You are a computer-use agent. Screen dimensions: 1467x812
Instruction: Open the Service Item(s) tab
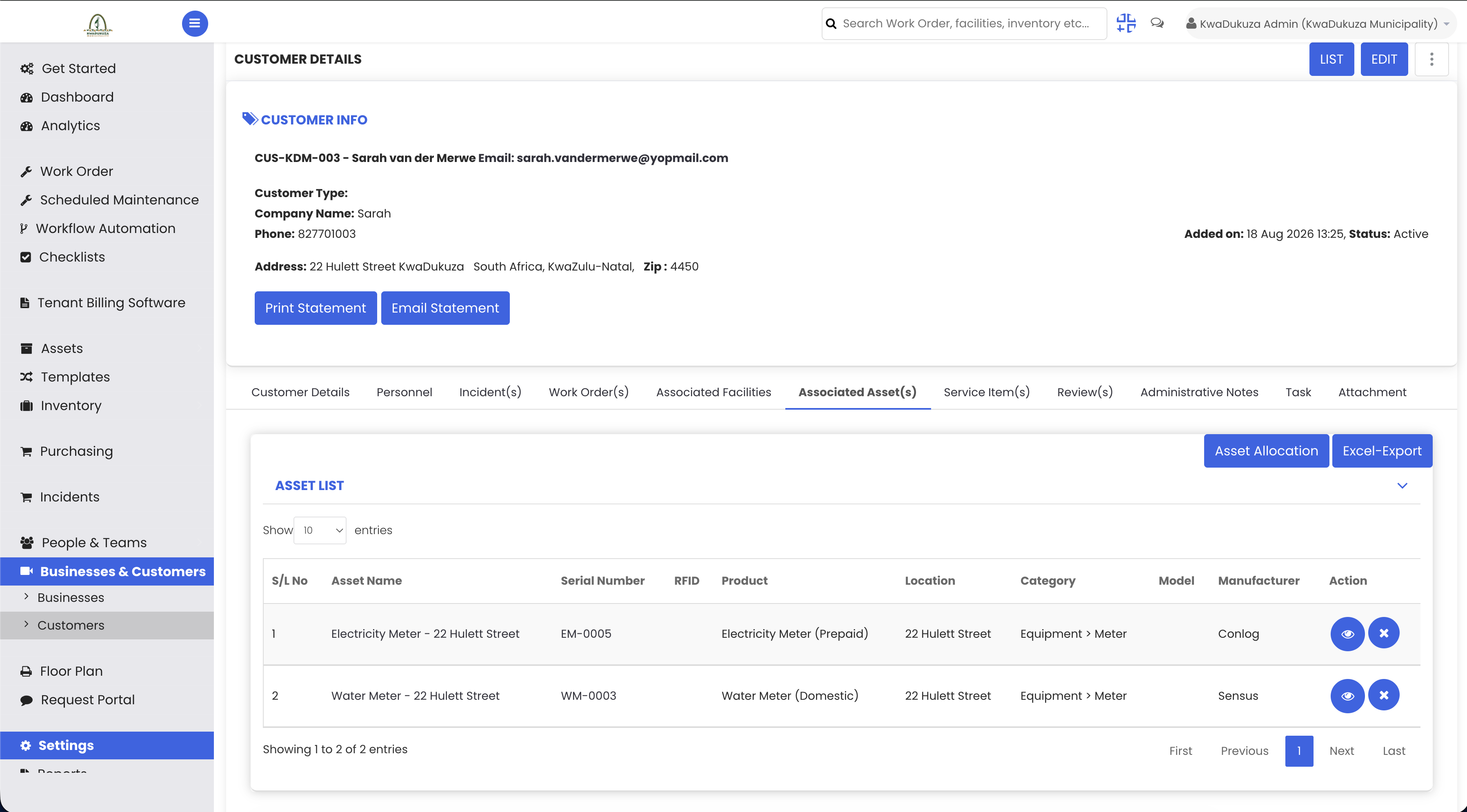pos(986,393)
